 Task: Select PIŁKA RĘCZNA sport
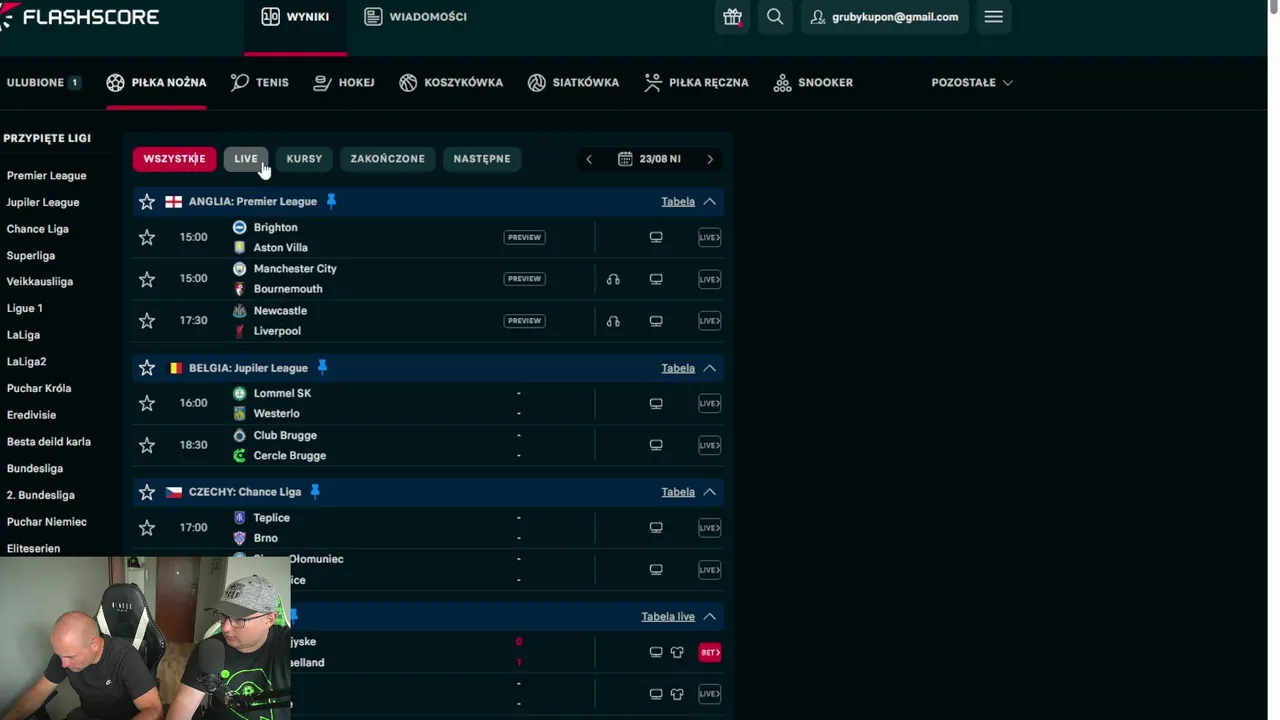tap(696, 83)
